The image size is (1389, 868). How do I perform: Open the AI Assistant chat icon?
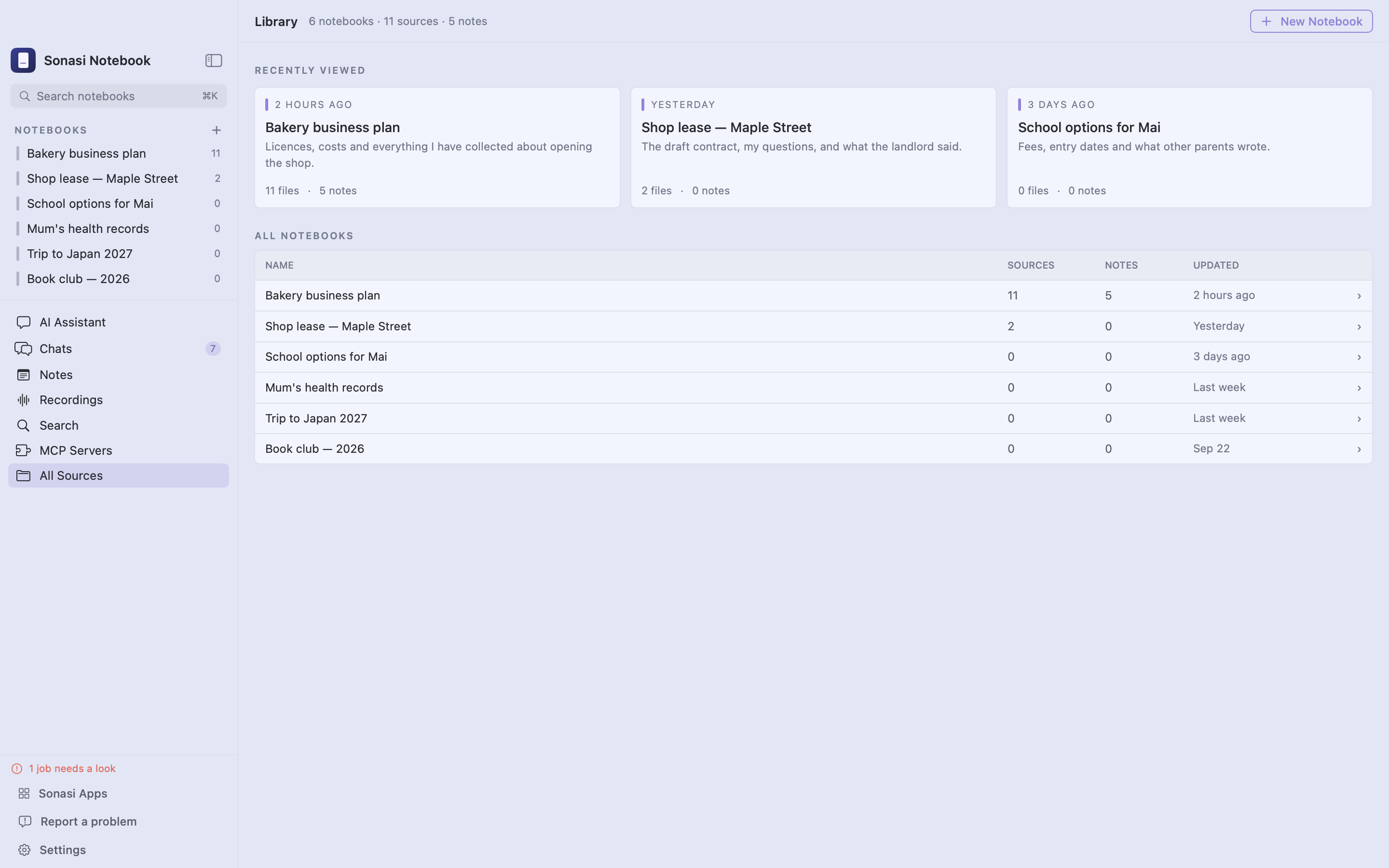(24, 322)
